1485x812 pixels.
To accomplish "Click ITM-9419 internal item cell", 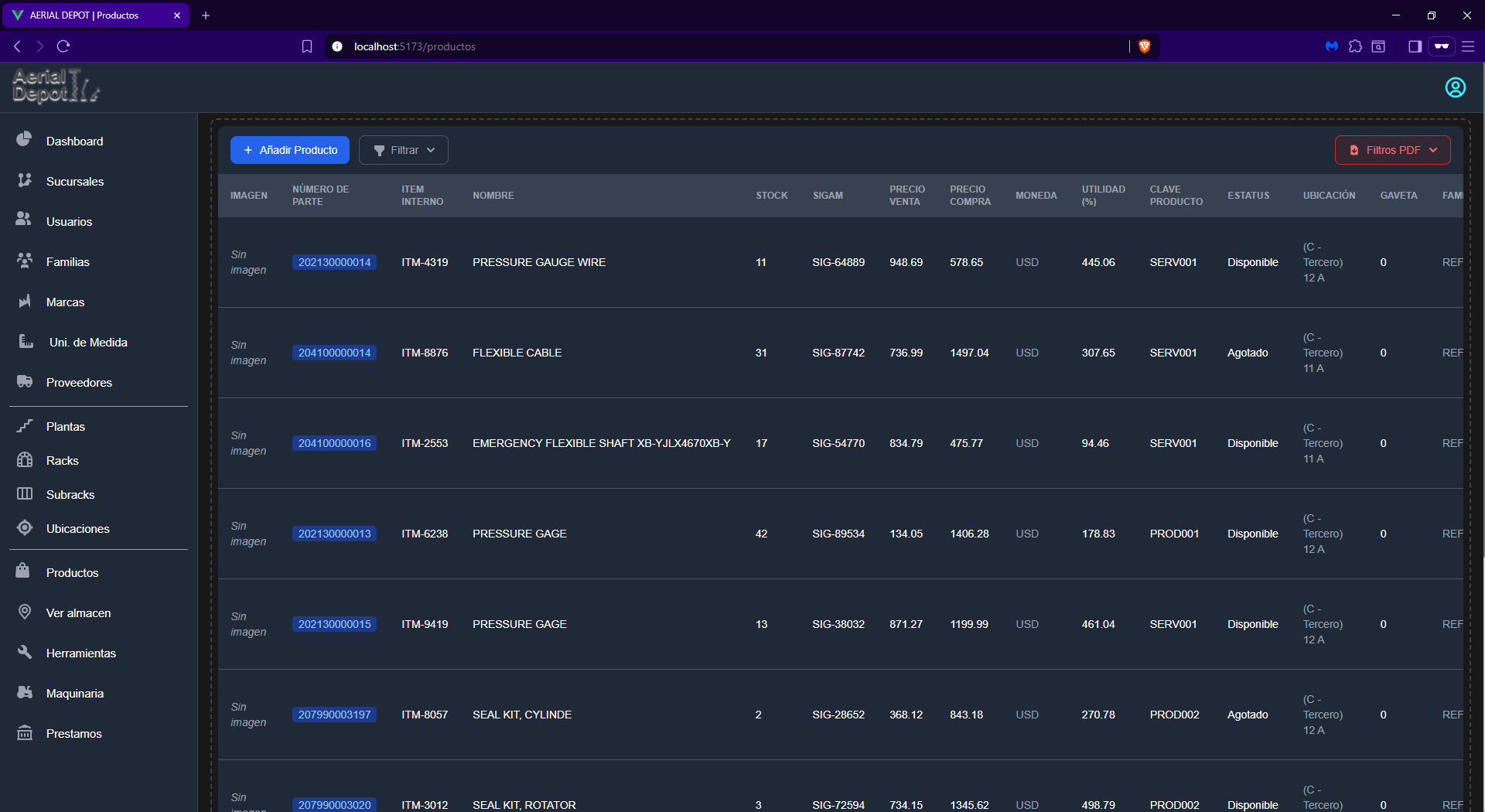I will [425, 624].
